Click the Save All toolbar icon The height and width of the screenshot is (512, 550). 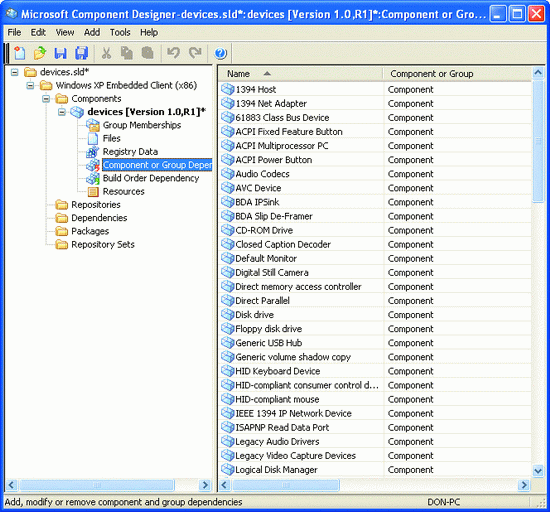tap(82, 53)
